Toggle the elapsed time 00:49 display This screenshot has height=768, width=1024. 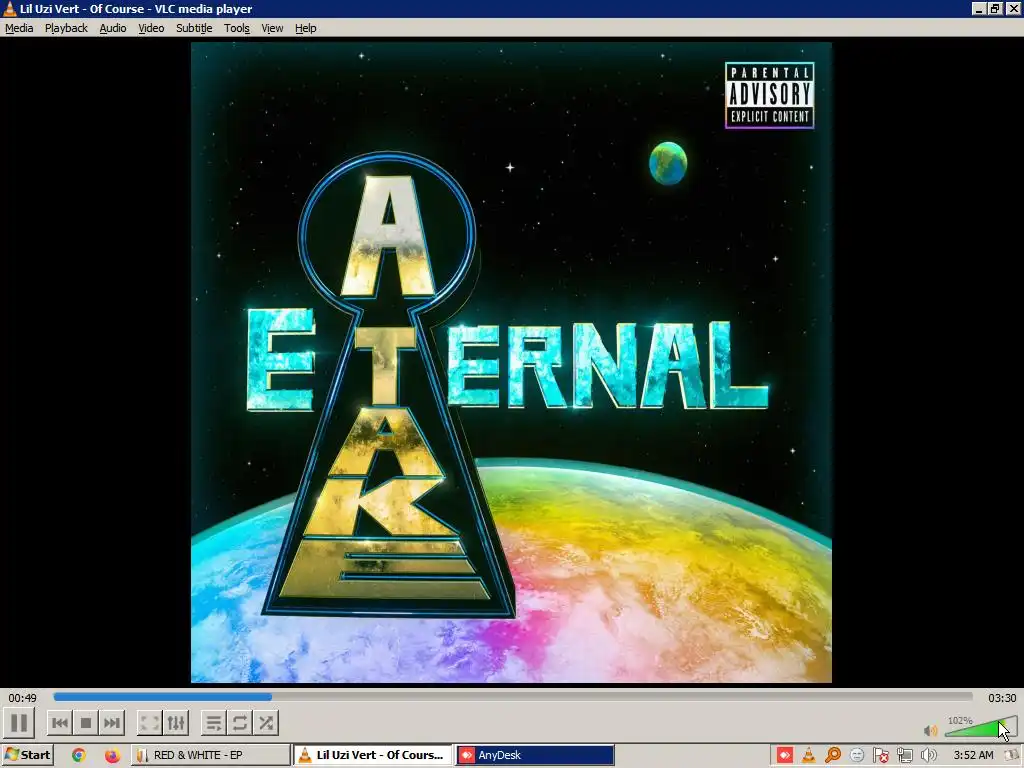pos(22,697)
